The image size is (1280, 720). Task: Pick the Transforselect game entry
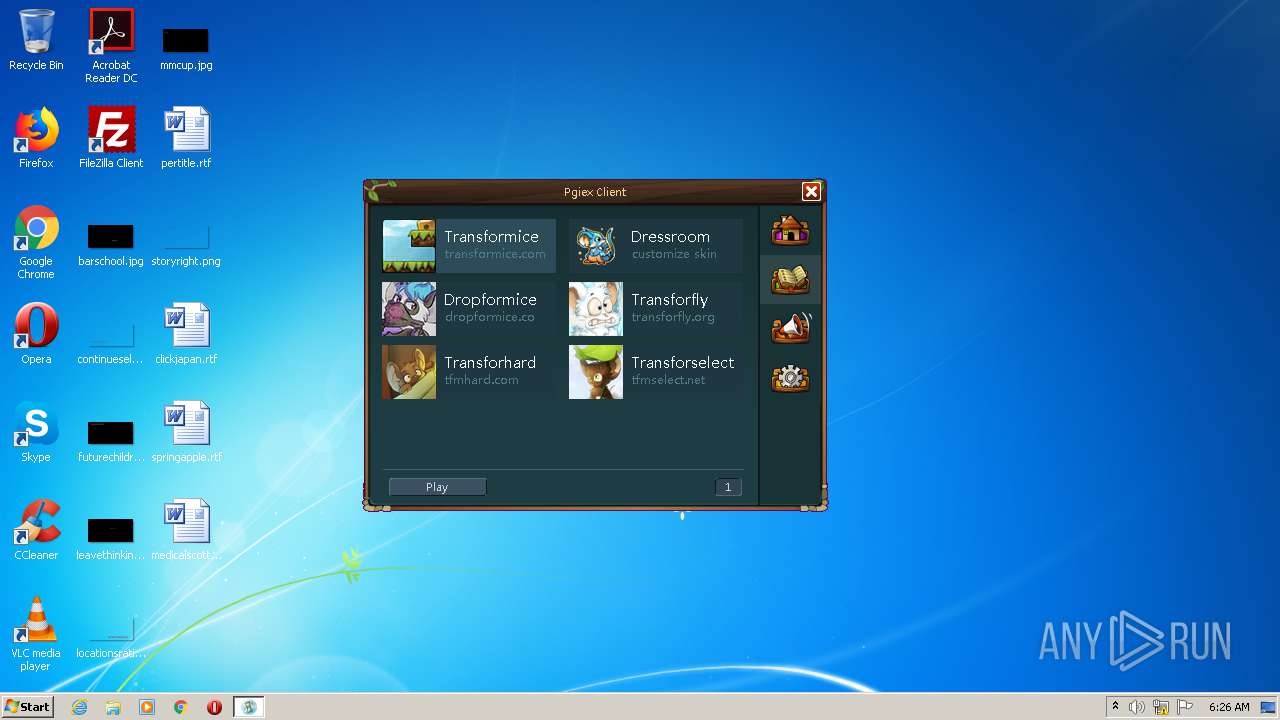tap(655, 372)
